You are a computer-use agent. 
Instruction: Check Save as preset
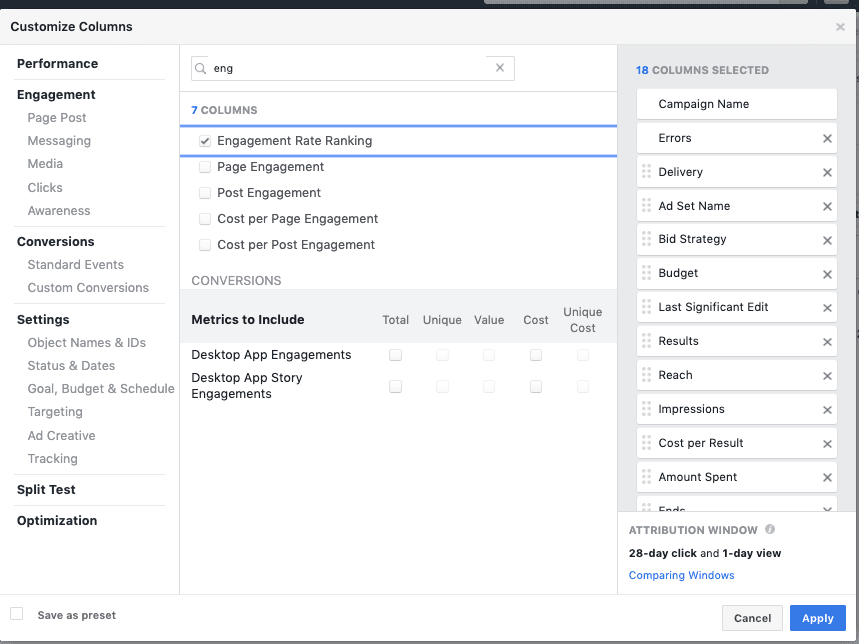click(x=17, y=614)
